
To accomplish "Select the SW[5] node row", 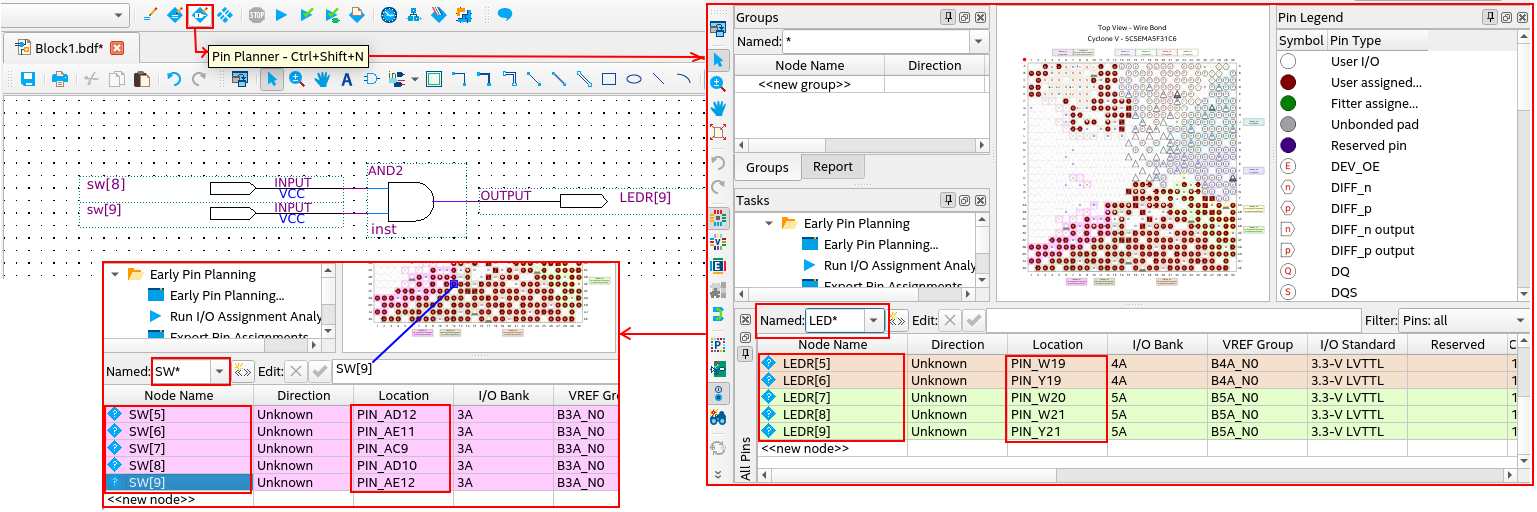I will click(178, 414).
